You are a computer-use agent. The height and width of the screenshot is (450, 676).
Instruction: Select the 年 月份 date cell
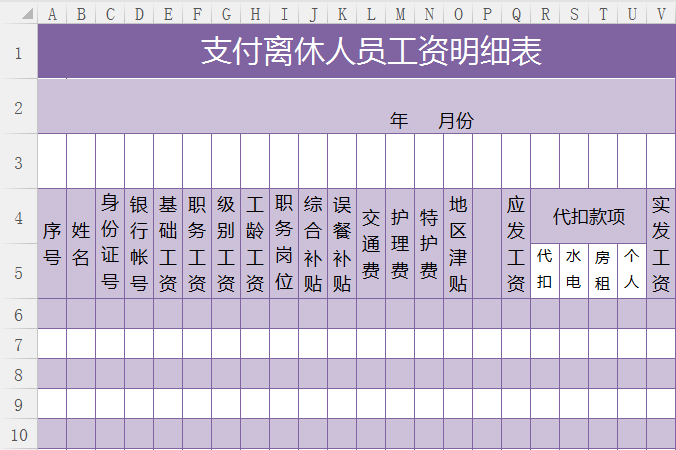pyautogui.click(x=357, y=107)
